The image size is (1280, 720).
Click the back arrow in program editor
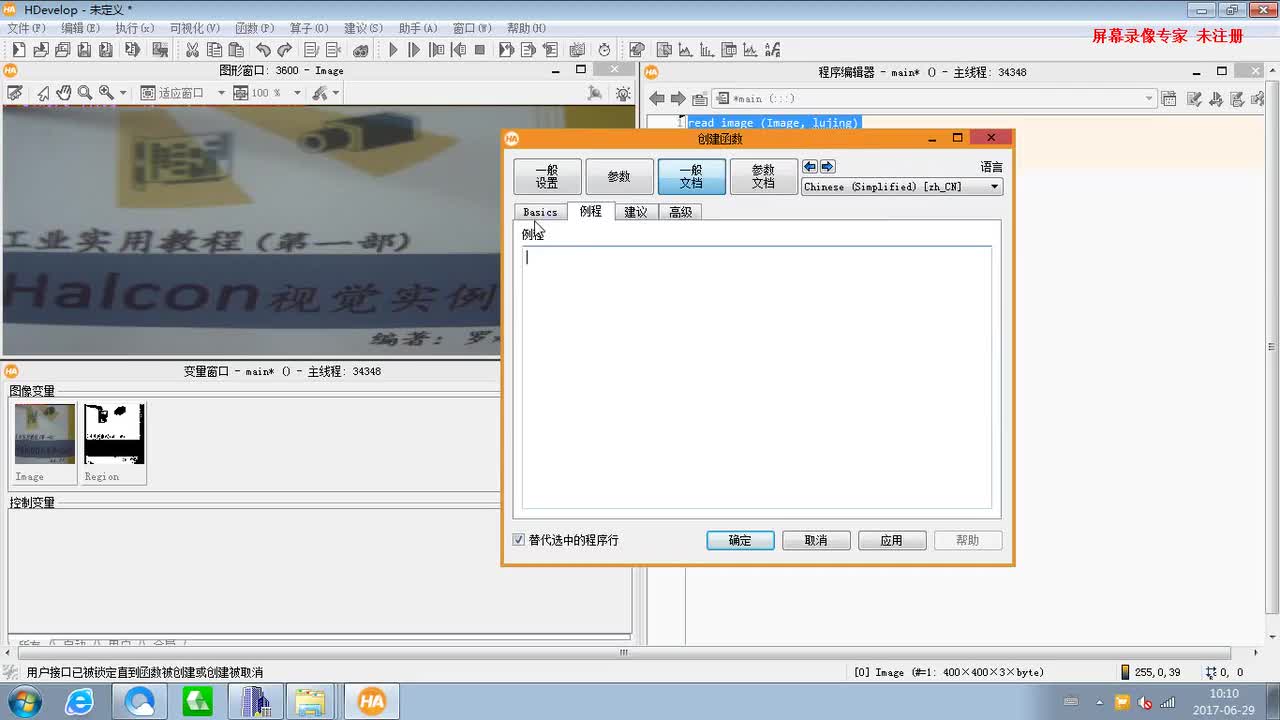[x=657, y=98]
